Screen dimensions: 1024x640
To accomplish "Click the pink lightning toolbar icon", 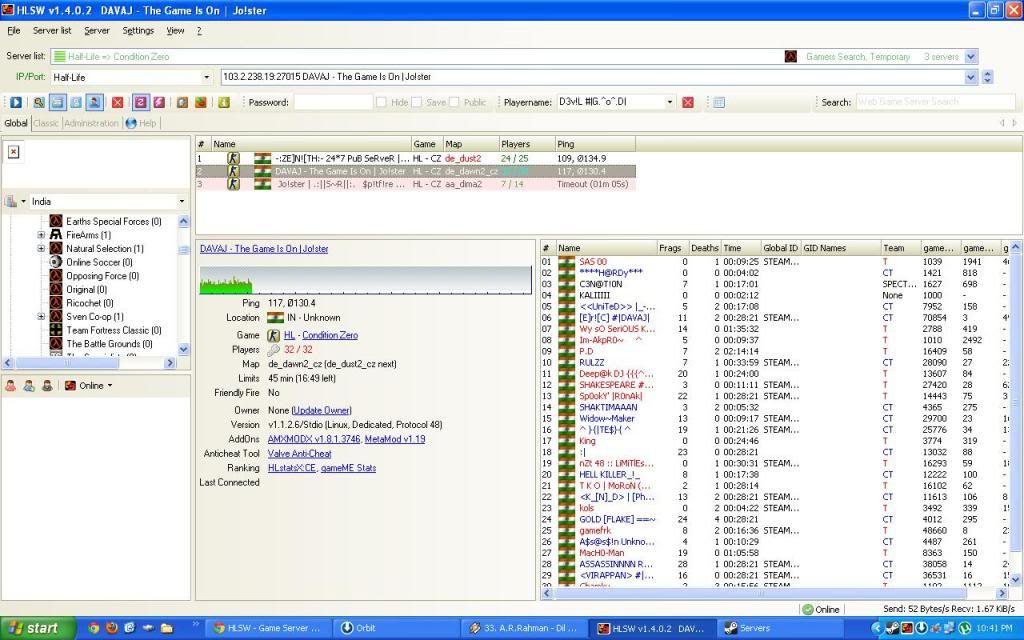I will [159, 102].
